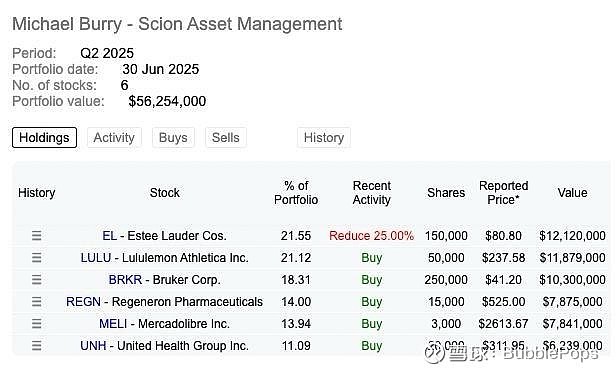
Task: Open history icon for Lululemon row
Action: [37, 258]
